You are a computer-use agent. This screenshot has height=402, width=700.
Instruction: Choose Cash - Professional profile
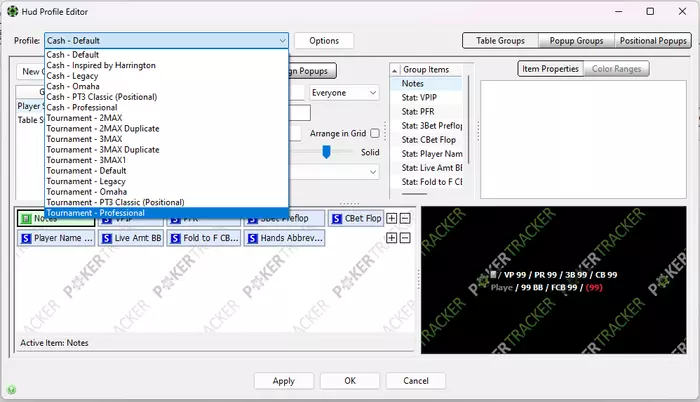click(167, 108)
